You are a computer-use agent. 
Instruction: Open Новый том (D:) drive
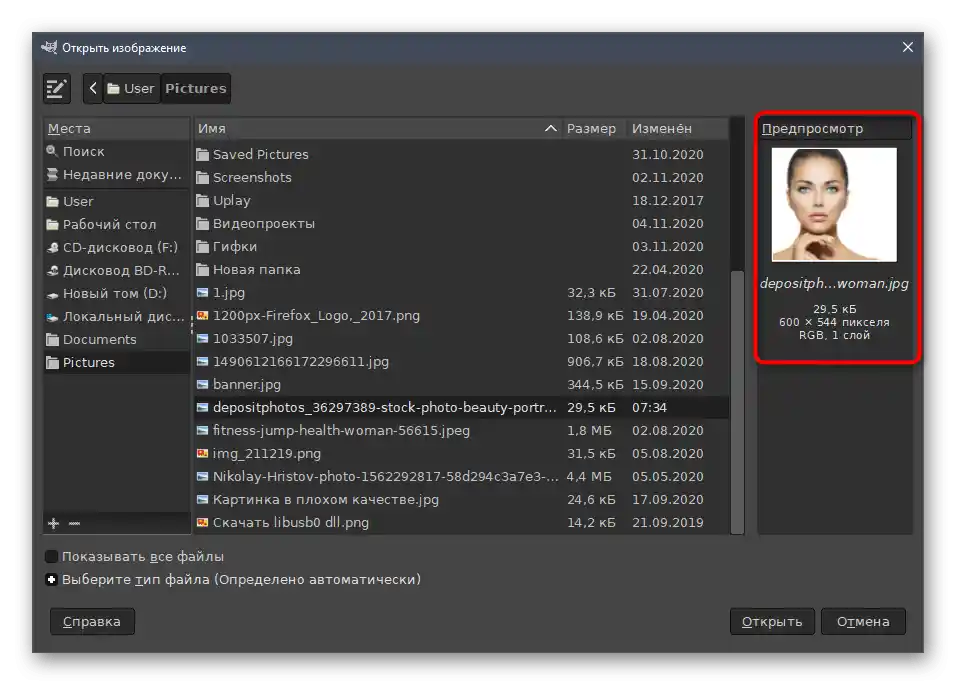click(x=116, y=293)
